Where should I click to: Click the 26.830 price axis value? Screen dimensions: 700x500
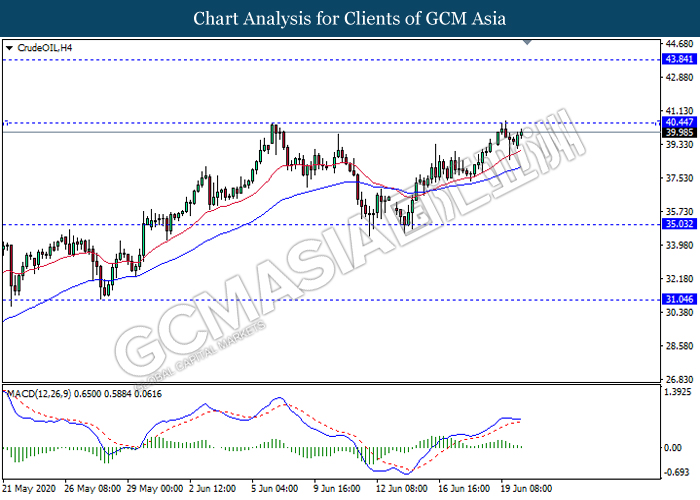tap(679, 379)
